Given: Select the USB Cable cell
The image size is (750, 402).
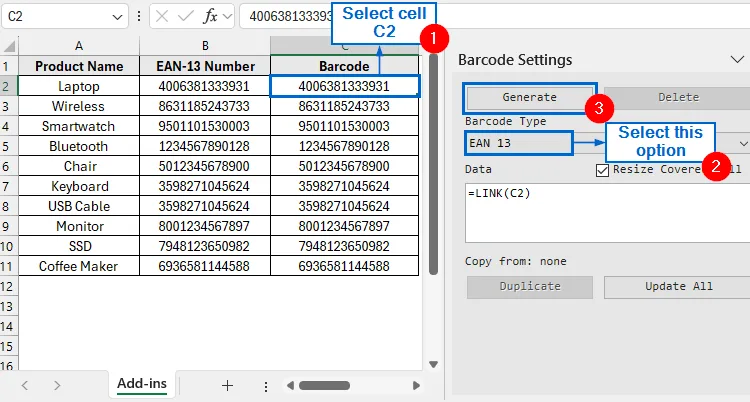Looking at the screenshot, I should [x=79, y=206].
